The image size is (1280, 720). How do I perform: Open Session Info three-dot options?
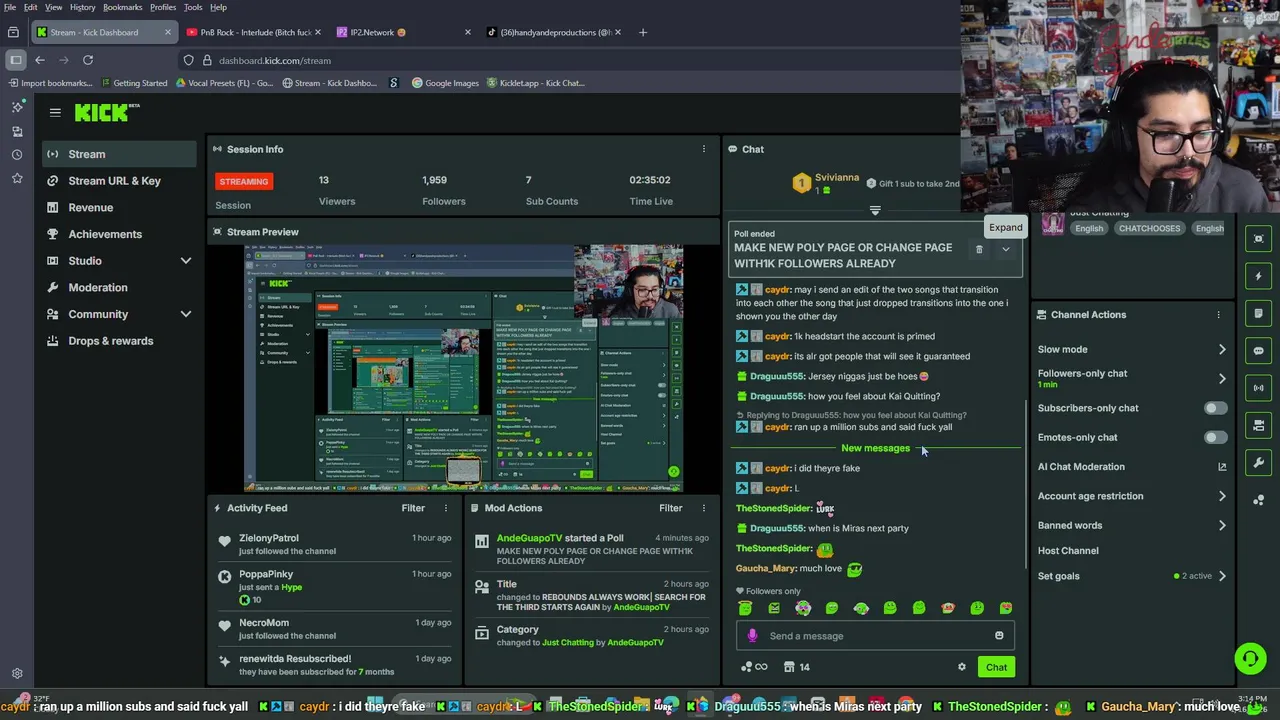click(x=703, y=149)
